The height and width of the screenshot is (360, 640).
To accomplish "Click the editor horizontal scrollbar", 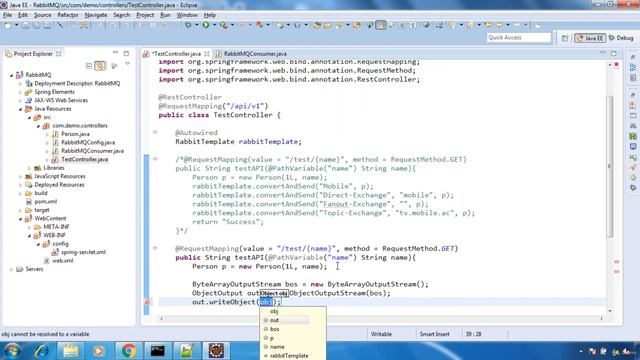I will pos(381,319).
